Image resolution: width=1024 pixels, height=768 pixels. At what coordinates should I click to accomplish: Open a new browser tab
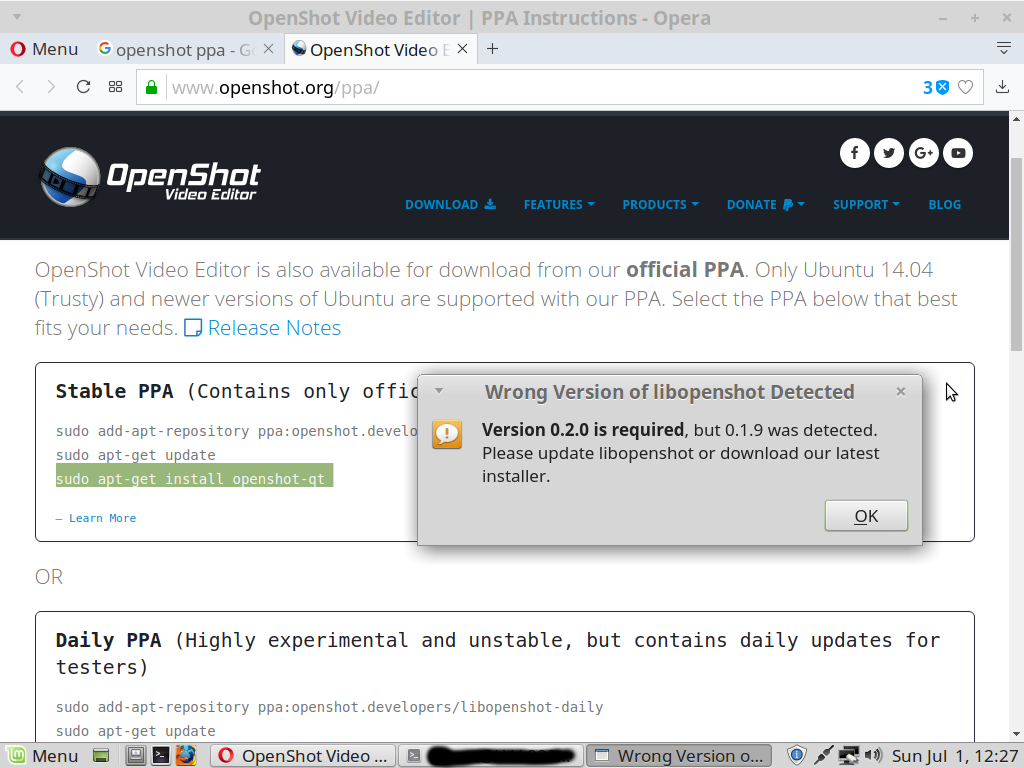tap(492, 49)
